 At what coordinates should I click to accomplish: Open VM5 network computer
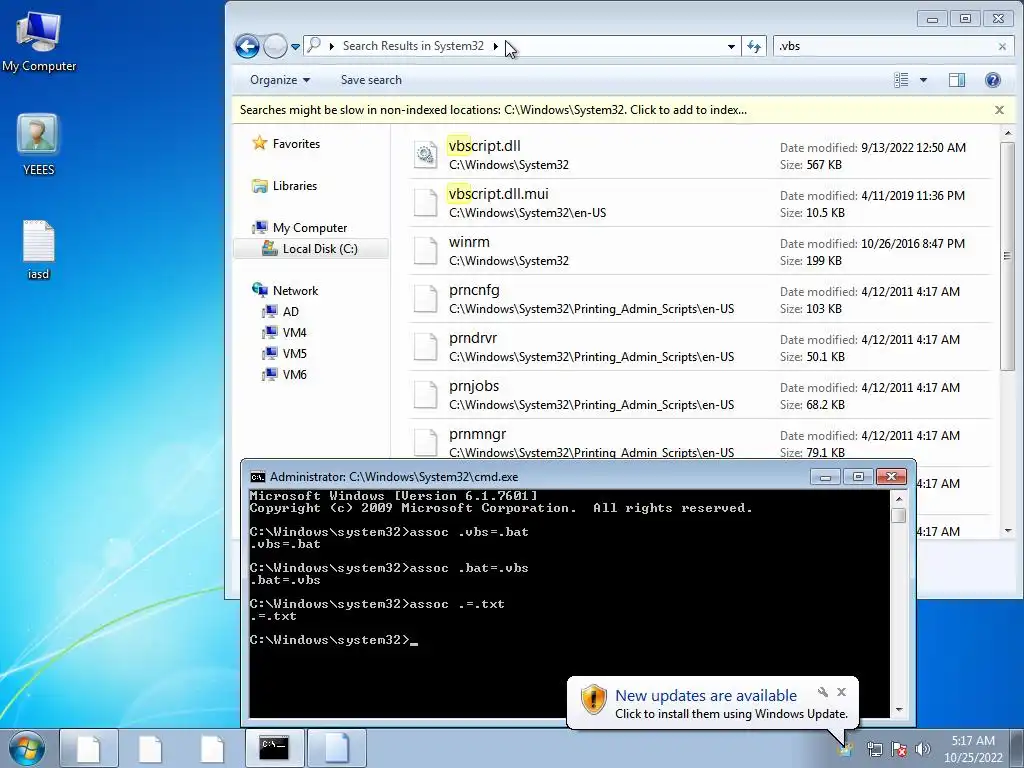(284, 353)
